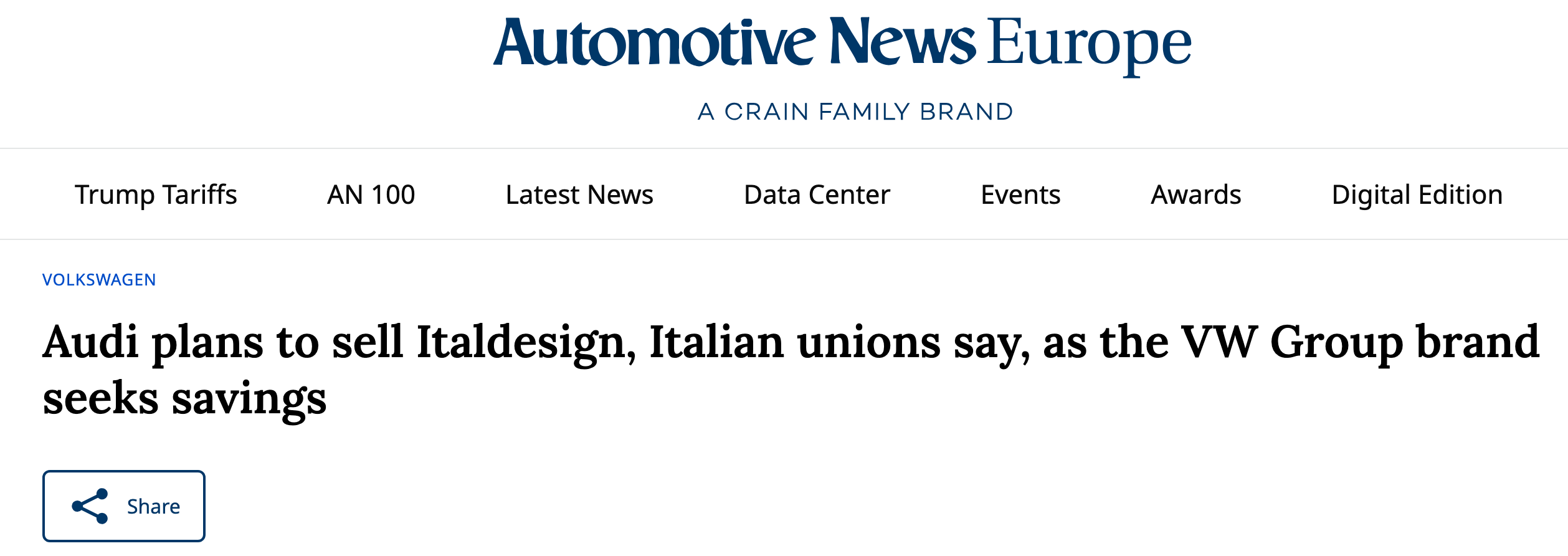Click the word News in the masthead logo
Screen dimensions: 1568x556
click(x=903, y=41)
